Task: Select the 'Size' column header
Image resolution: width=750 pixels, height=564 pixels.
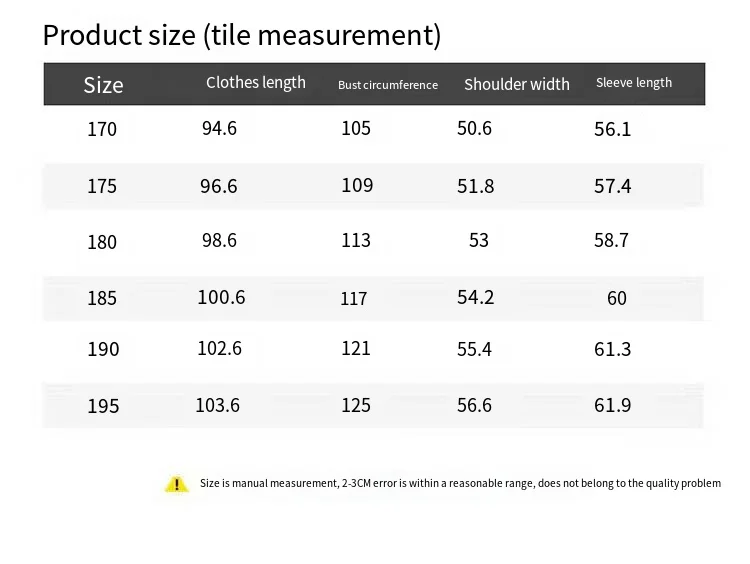Action: pyautogui.click(x=103, y=85)
